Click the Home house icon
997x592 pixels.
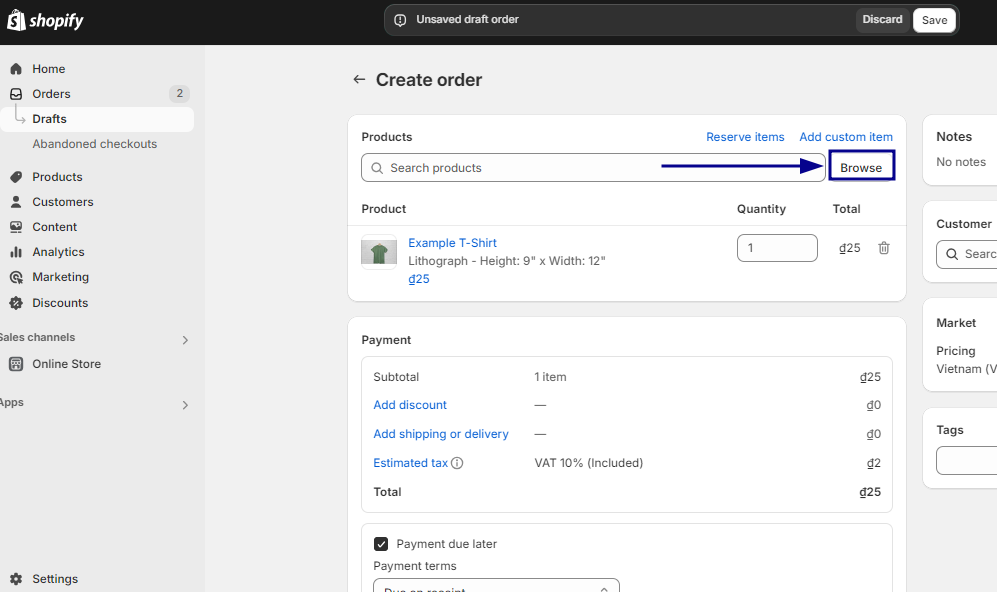pyautogui.click(x=16, y=69)
